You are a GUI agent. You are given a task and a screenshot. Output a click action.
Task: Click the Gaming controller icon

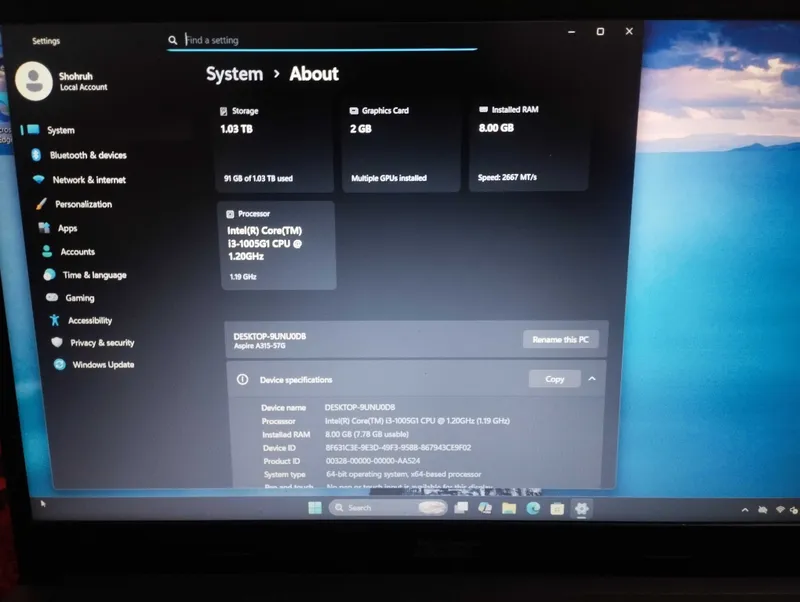click(x=52, y=297)
